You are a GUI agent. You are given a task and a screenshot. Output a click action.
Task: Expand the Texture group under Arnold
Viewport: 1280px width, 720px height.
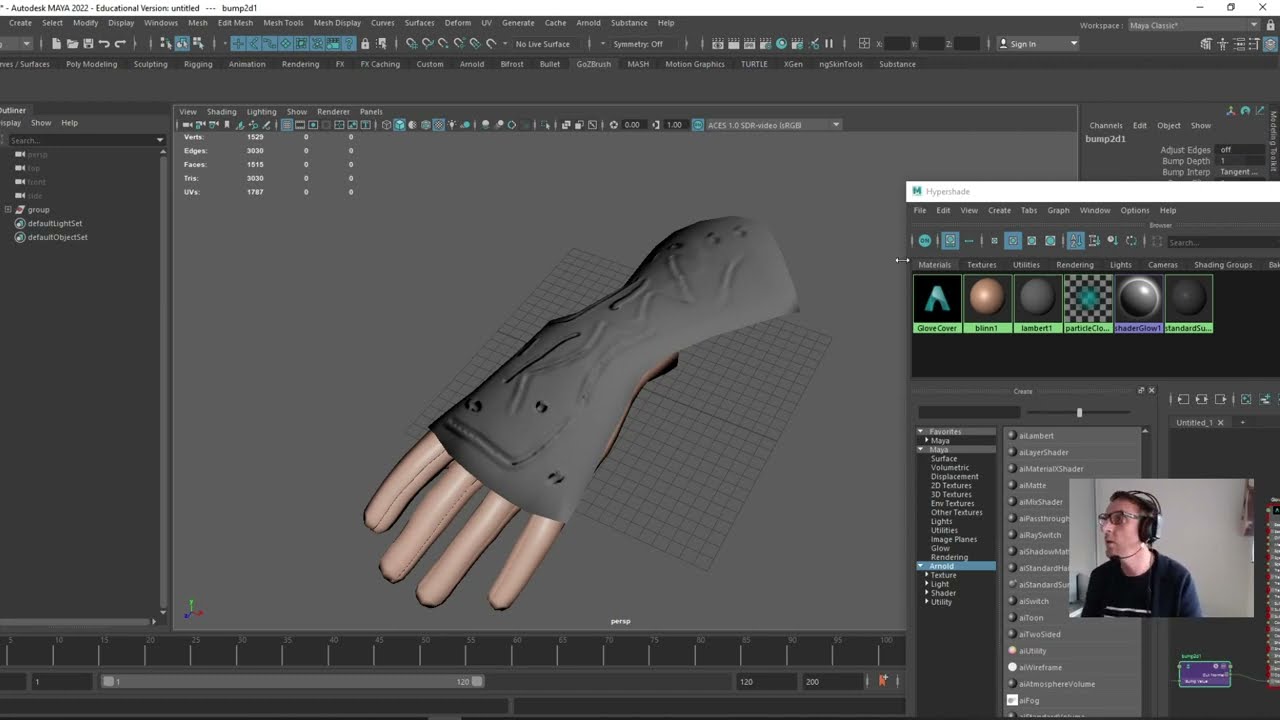point(926,575)
